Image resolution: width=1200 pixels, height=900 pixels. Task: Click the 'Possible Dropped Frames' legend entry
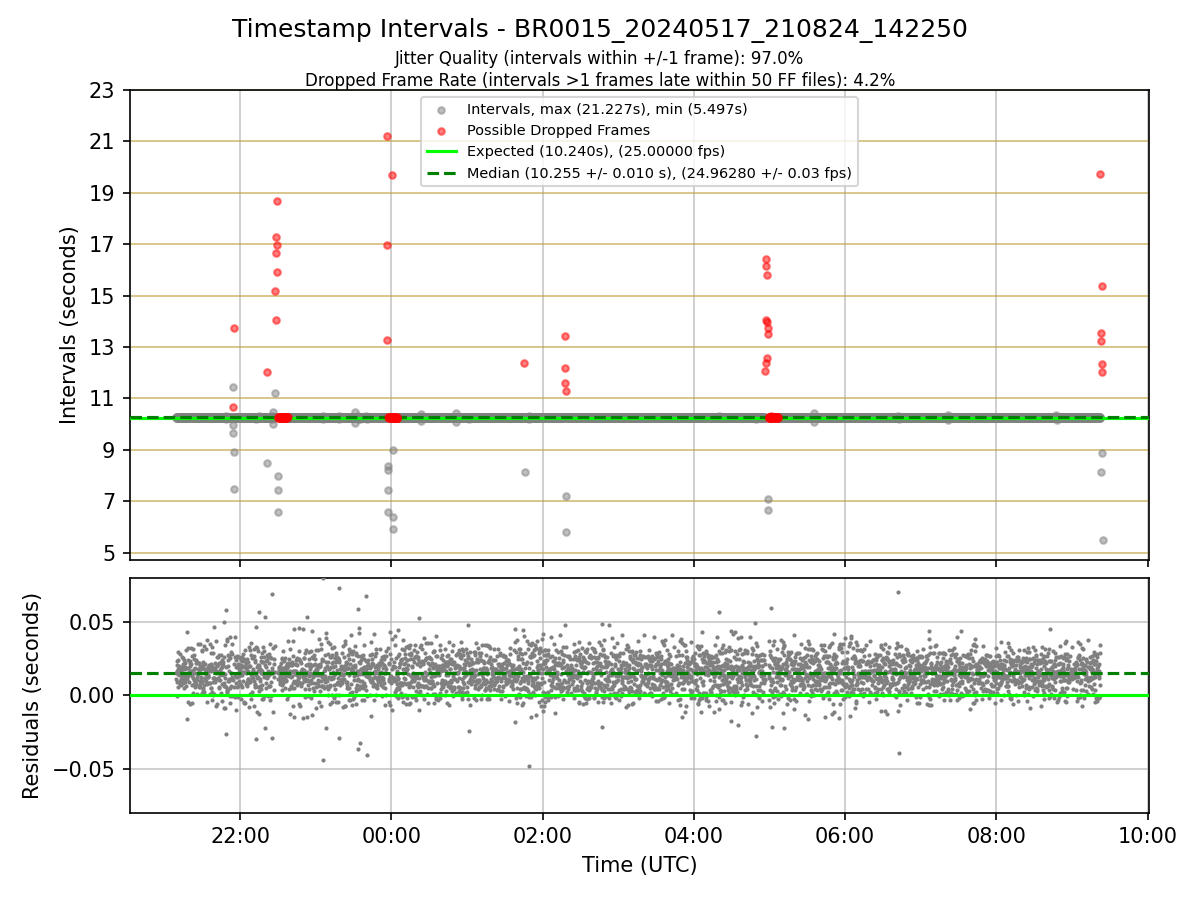(558, 130)
